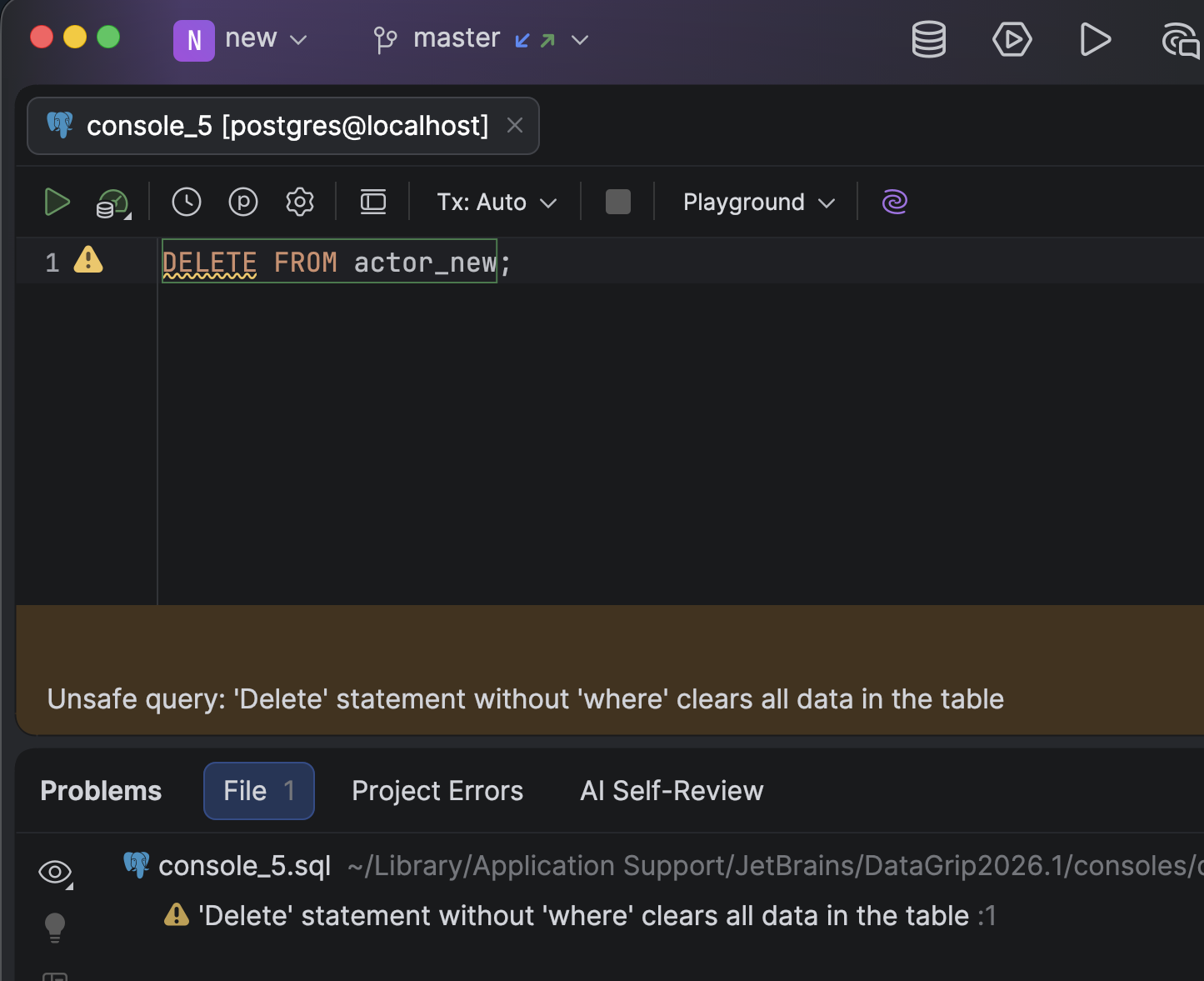1204x981 pixels.
Task: Open the Tx: Auto transaction mode dropdown
Action: click(x=497, y=202)
